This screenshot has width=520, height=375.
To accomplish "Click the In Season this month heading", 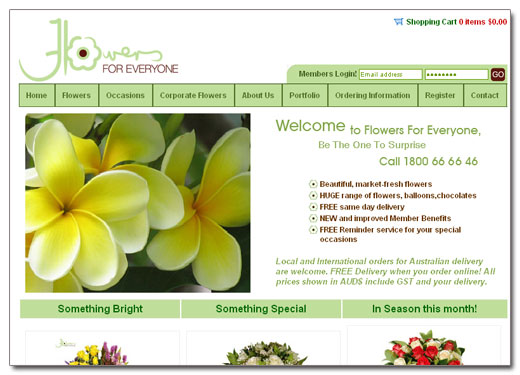I will [x=425, y=309].
